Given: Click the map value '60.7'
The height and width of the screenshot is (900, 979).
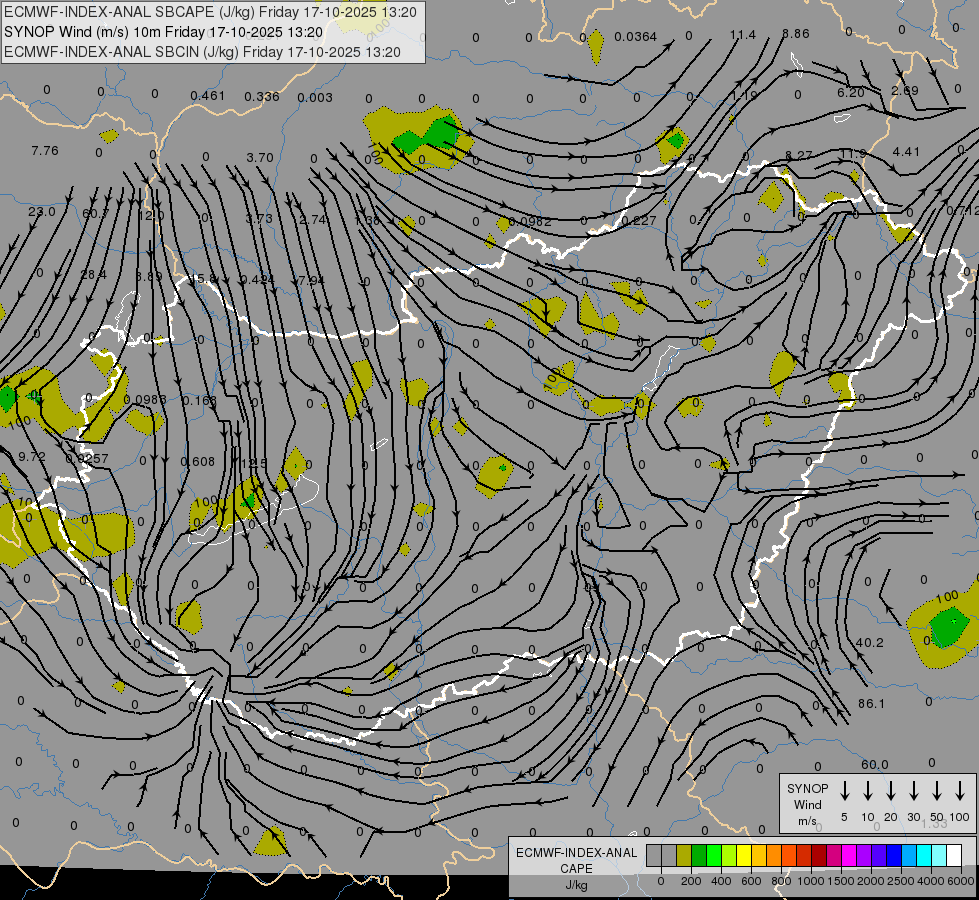Looking at the screenshot, I should [x=96, y=214].
